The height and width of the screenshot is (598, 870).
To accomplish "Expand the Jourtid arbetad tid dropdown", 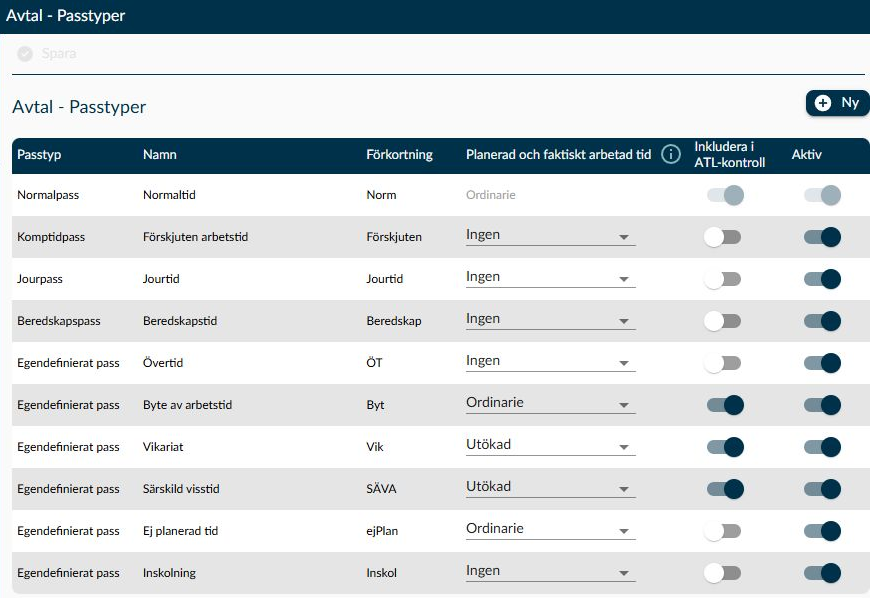I will tap(550, 278).
